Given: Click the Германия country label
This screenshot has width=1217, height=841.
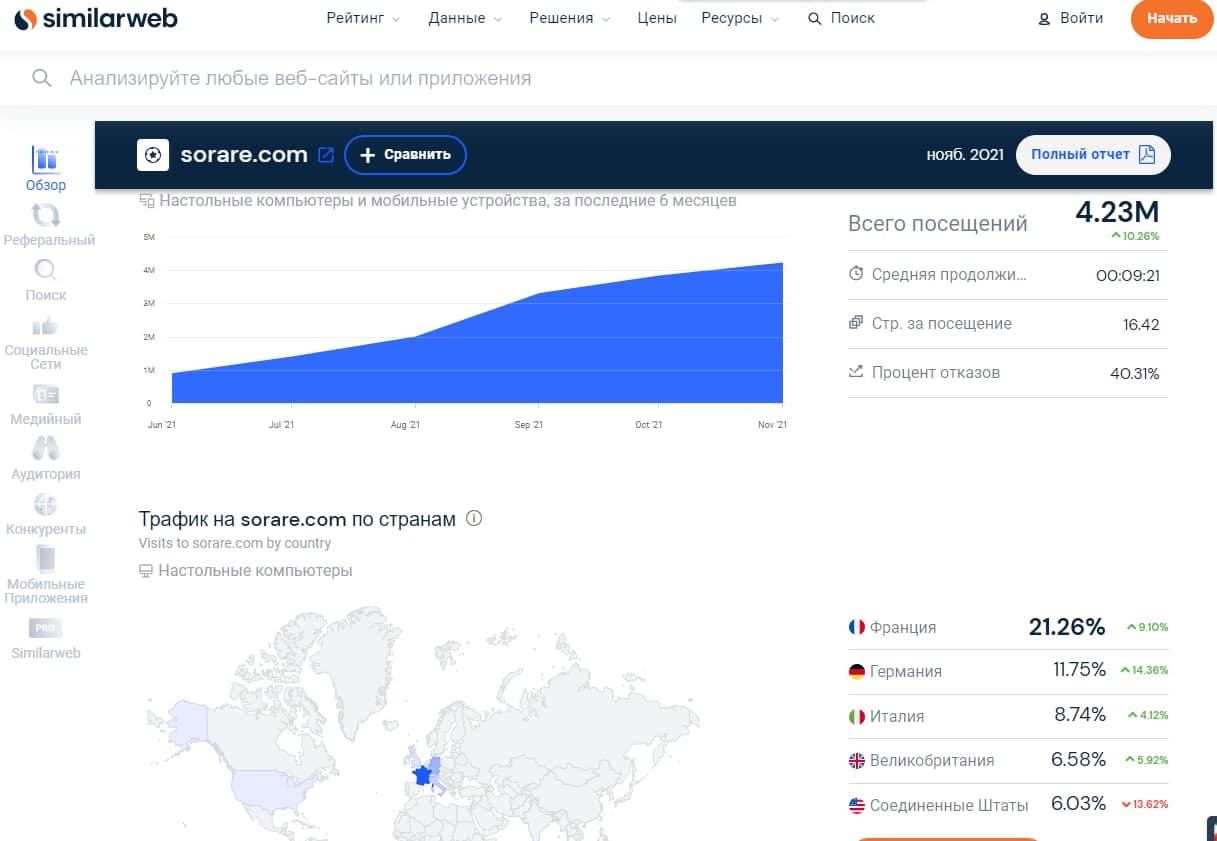Looking at the screenshot, I should click(x=906, y=672).
